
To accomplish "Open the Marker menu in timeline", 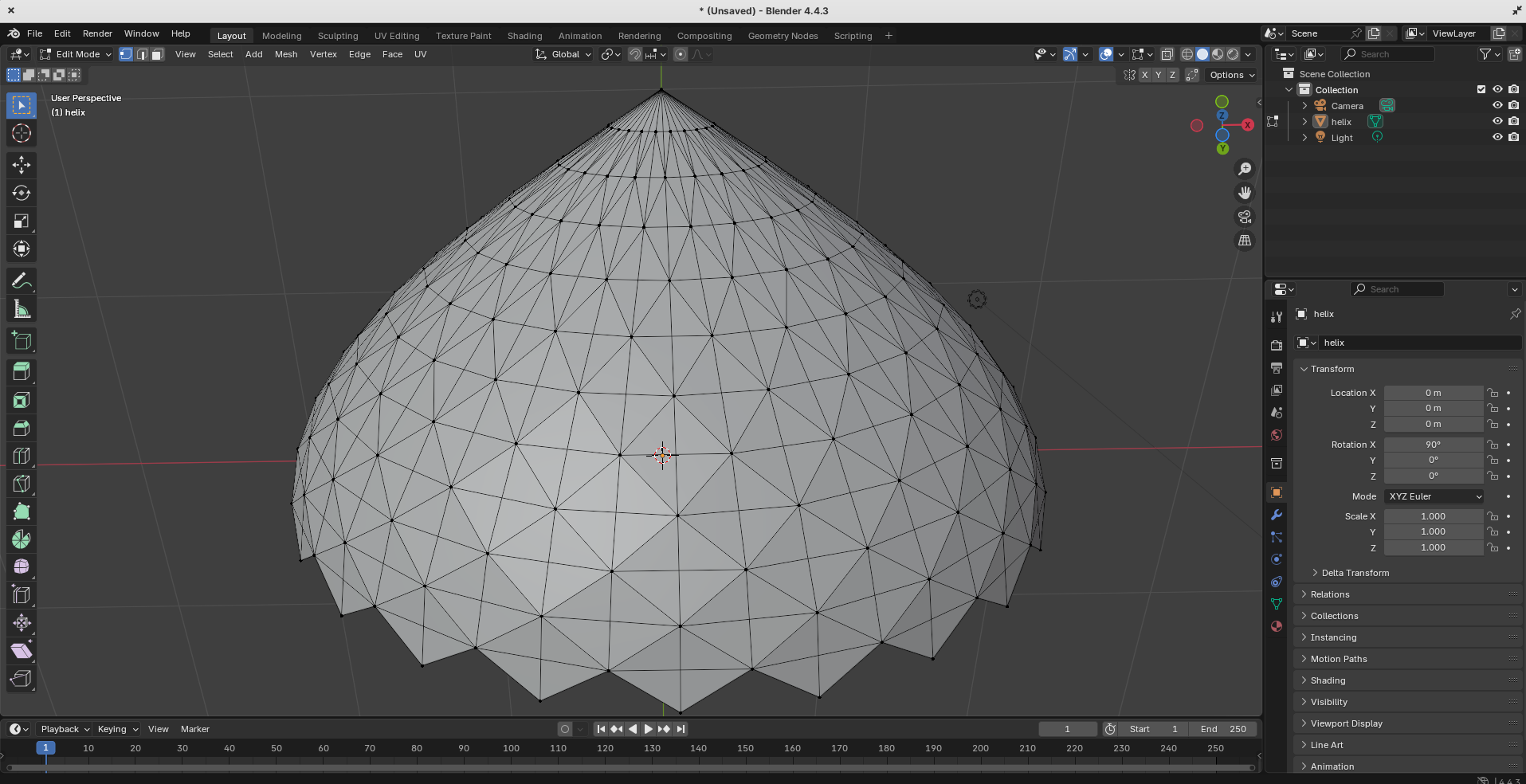I will click(194, 729).
